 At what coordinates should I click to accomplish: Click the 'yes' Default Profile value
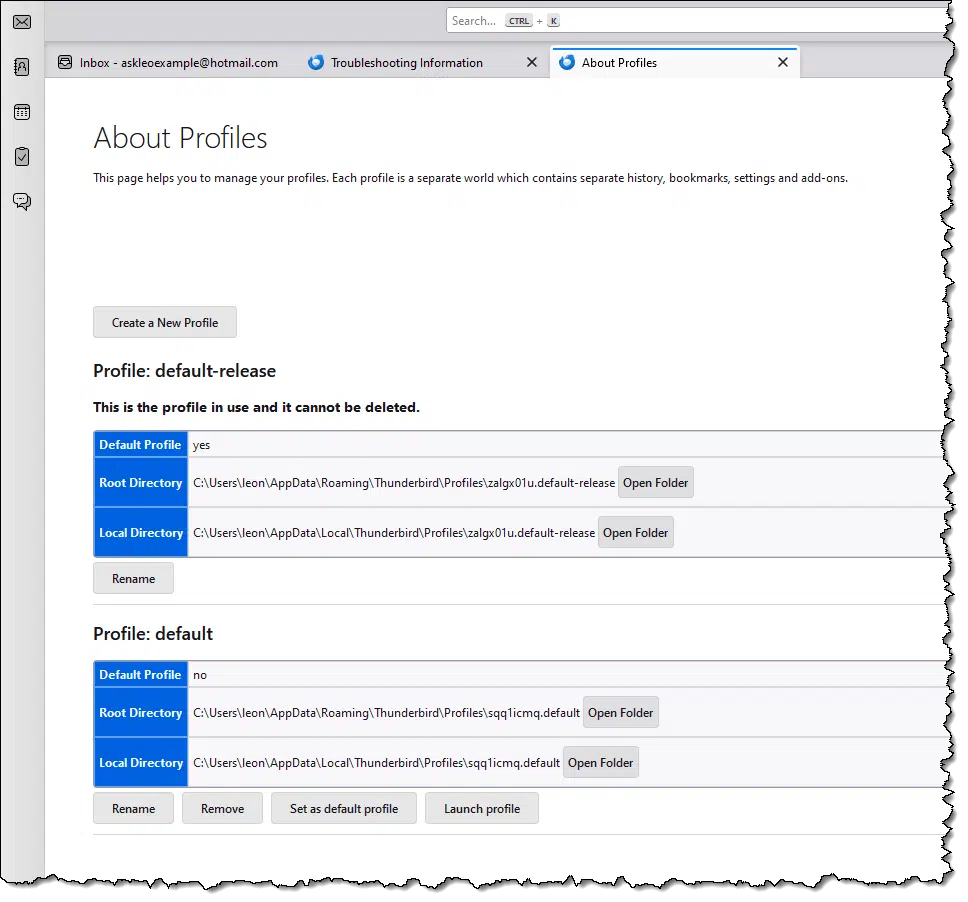(x=201, y=445)
